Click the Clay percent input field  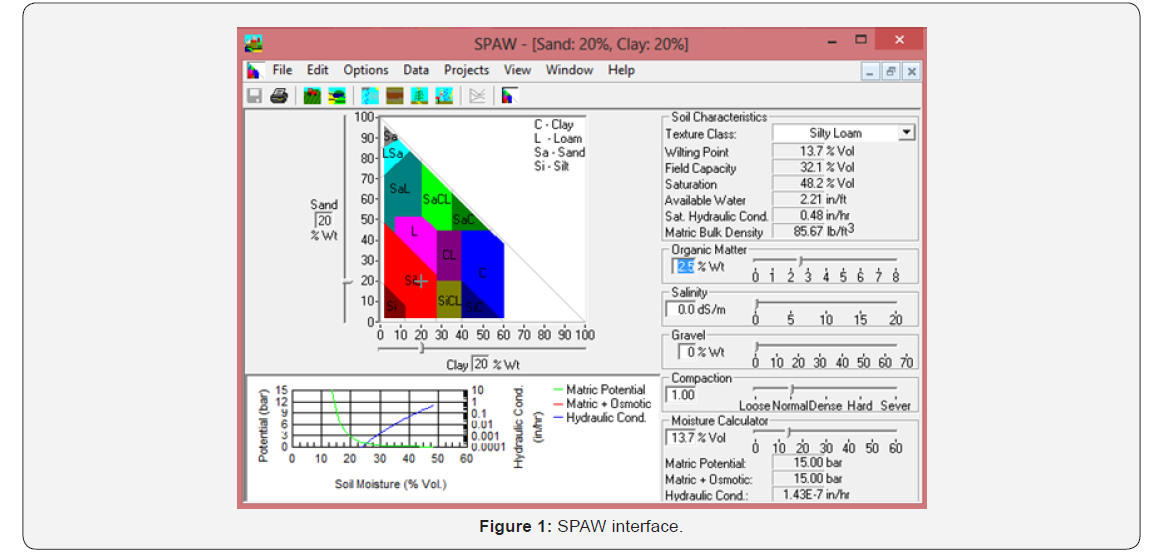(480, 364)
